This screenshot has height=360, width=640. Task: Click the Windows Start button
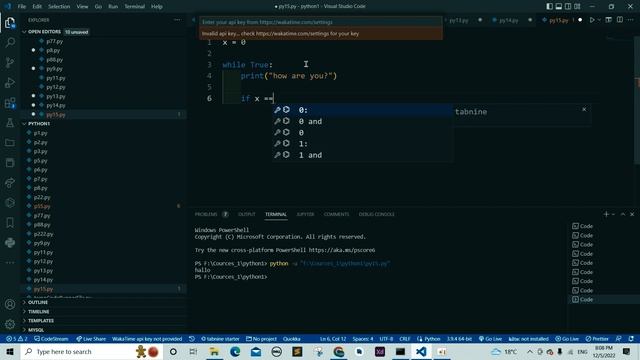click(10, 351)
